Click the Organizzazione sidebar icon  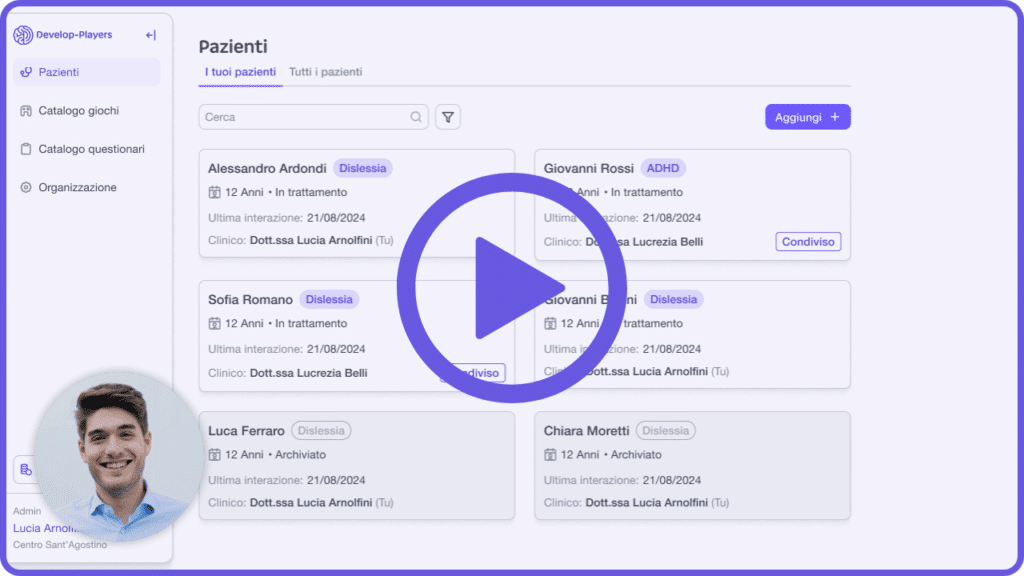pos(26,188)
